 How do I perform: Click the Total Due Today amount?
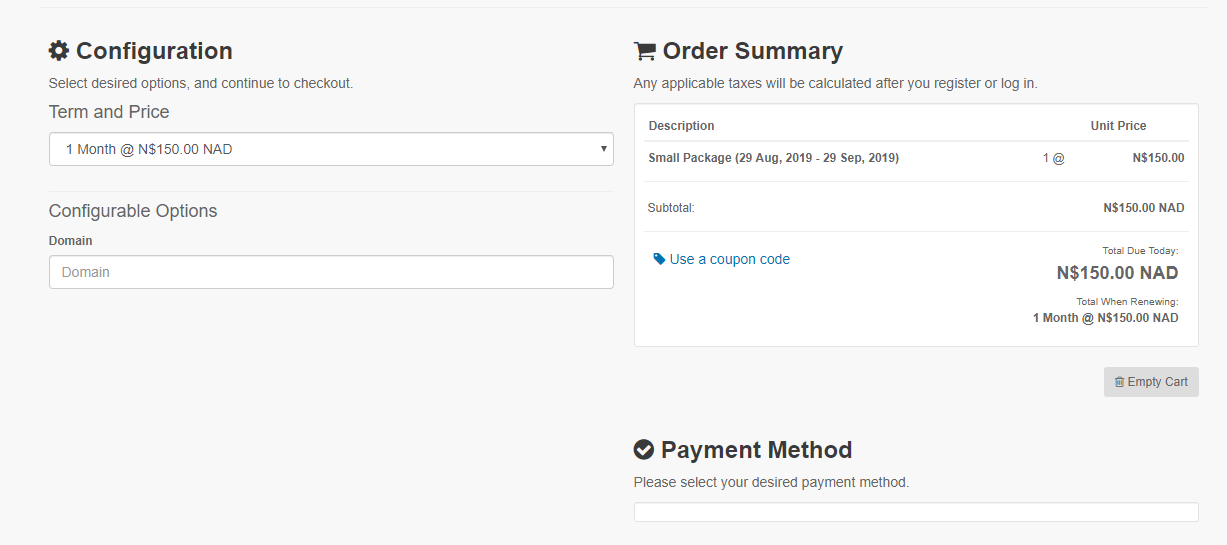click(x=1117, y=273)
